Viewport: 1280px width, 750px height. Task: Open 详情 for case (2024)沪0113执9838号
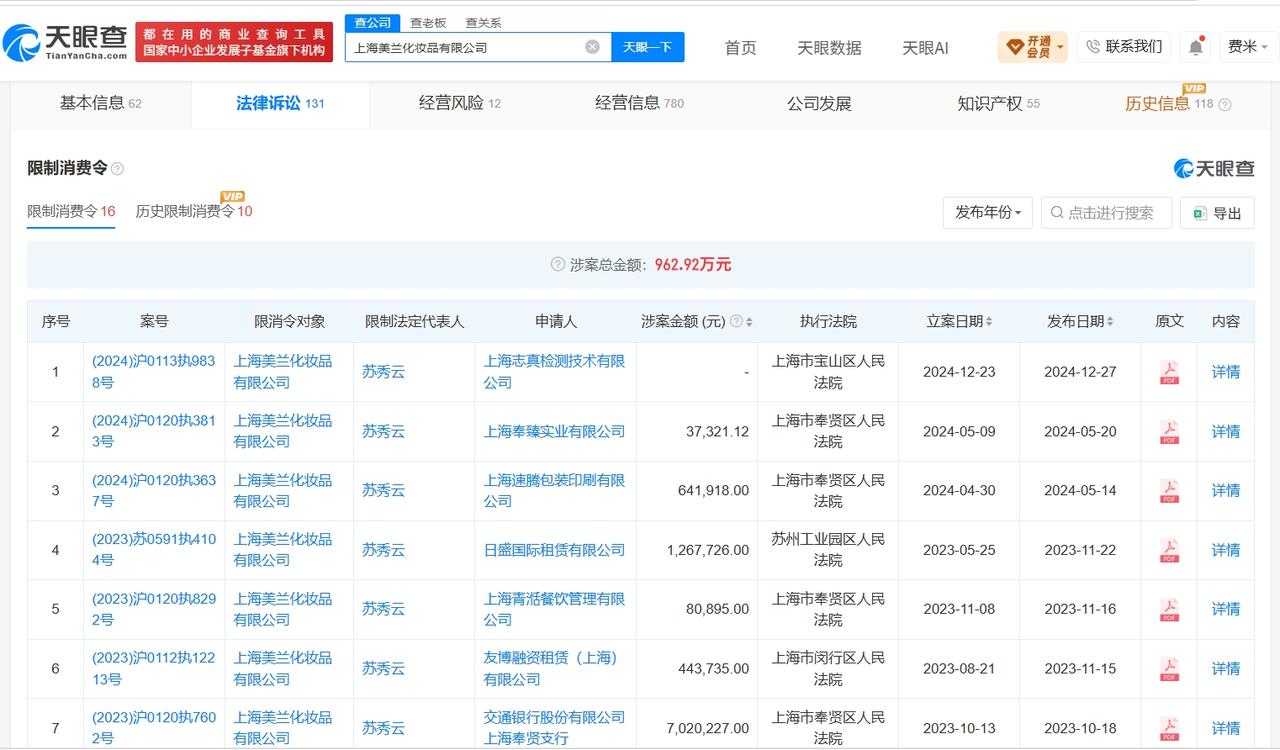(x=1226, y=372)
